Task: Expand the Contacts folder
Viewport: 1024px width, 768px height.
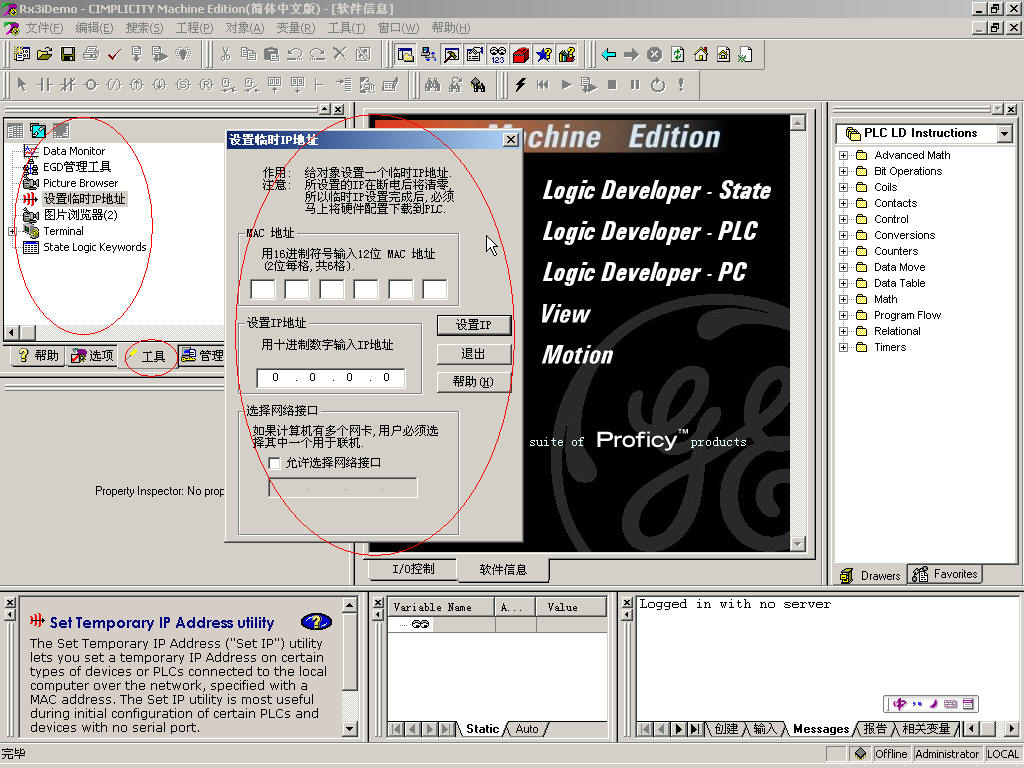Action: coord(844,203)
